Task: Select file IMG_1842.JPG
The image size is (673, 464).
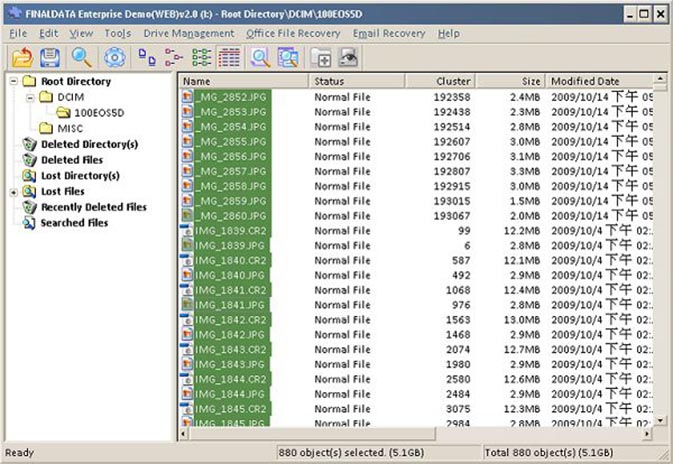Action: [x=230, y=335]
